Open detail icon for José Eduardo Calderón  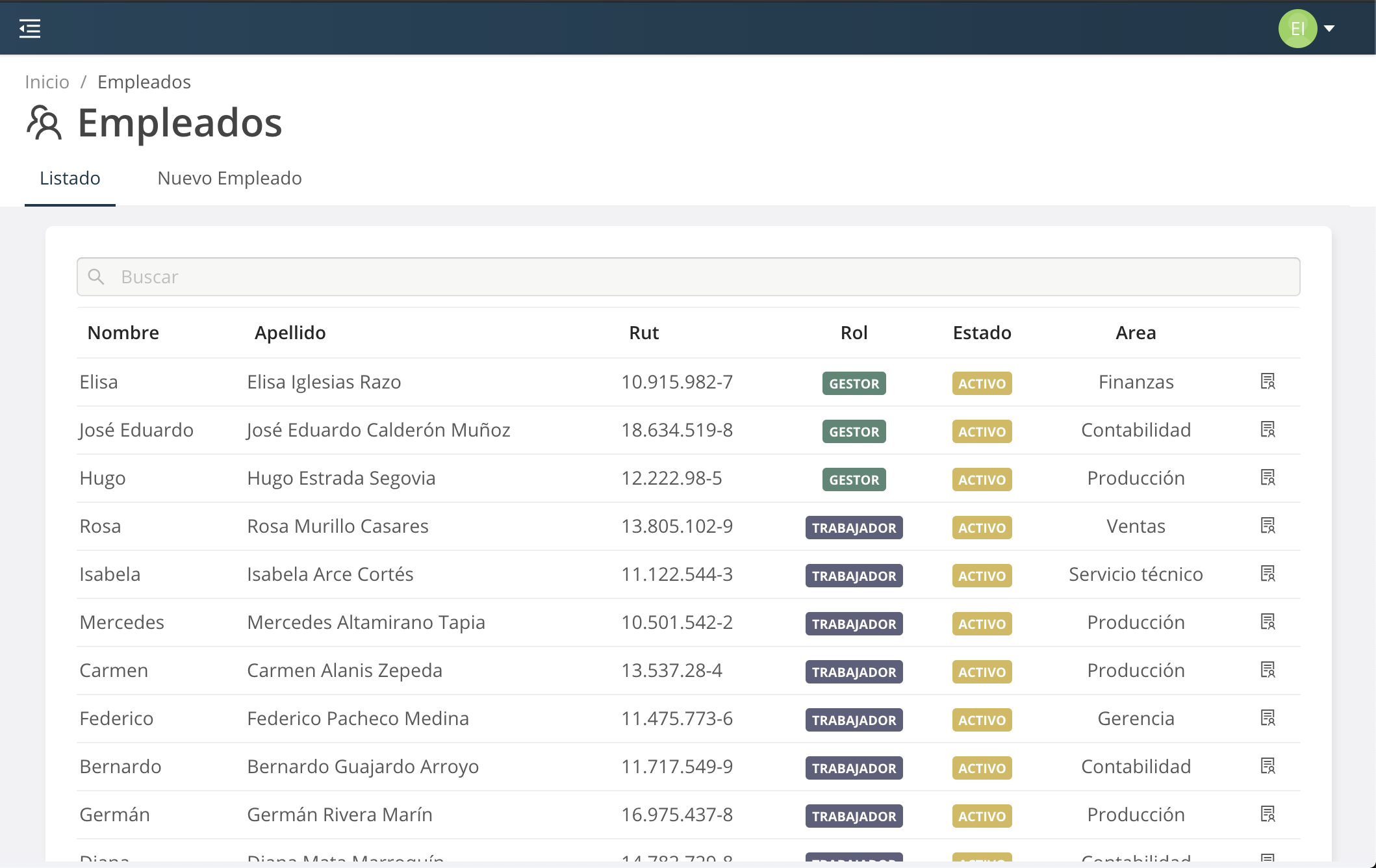point(1268,429)
